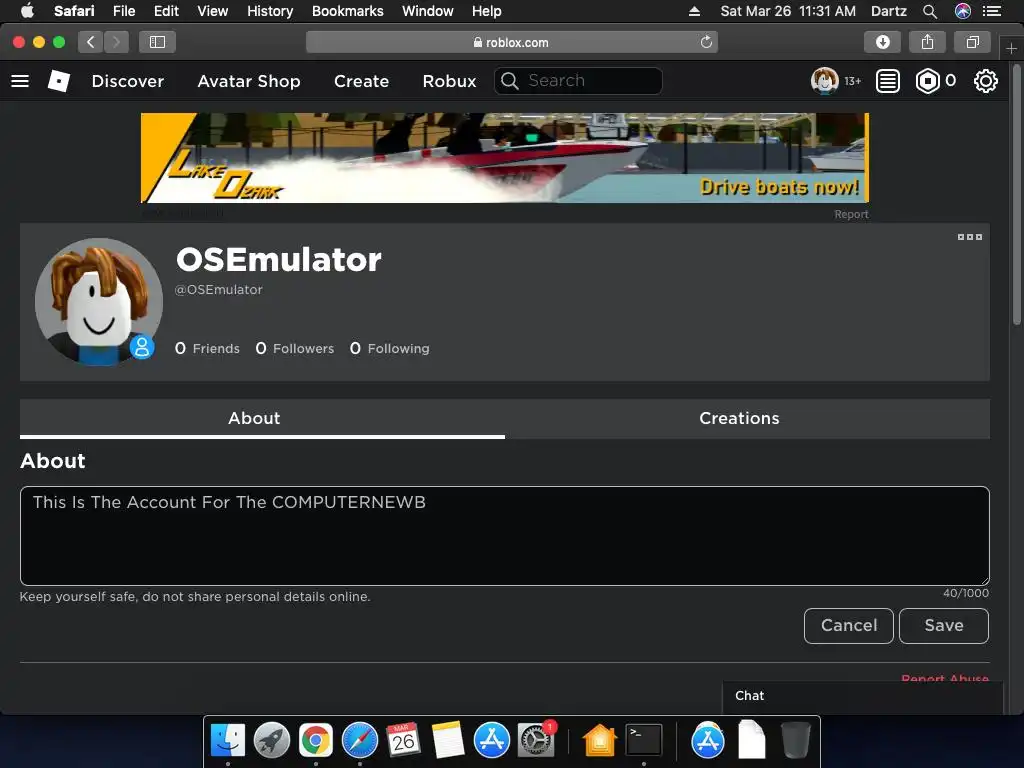Click the blue profile status badge on avatar
This screenshot has height=768, width=1024.
click(142, 347)
